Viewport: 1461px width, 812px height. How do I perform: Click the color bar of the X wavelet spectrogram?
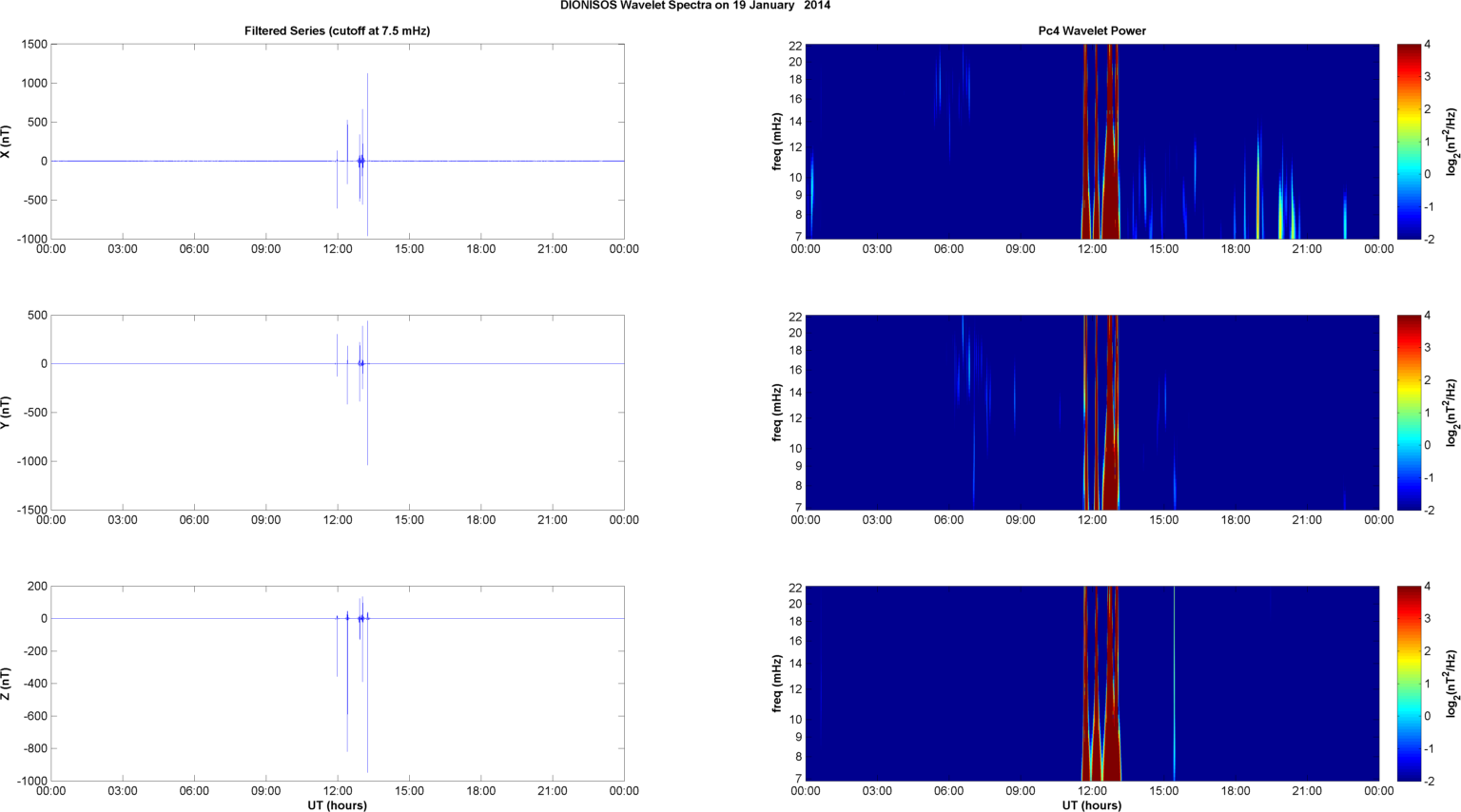coord(1409,142)
